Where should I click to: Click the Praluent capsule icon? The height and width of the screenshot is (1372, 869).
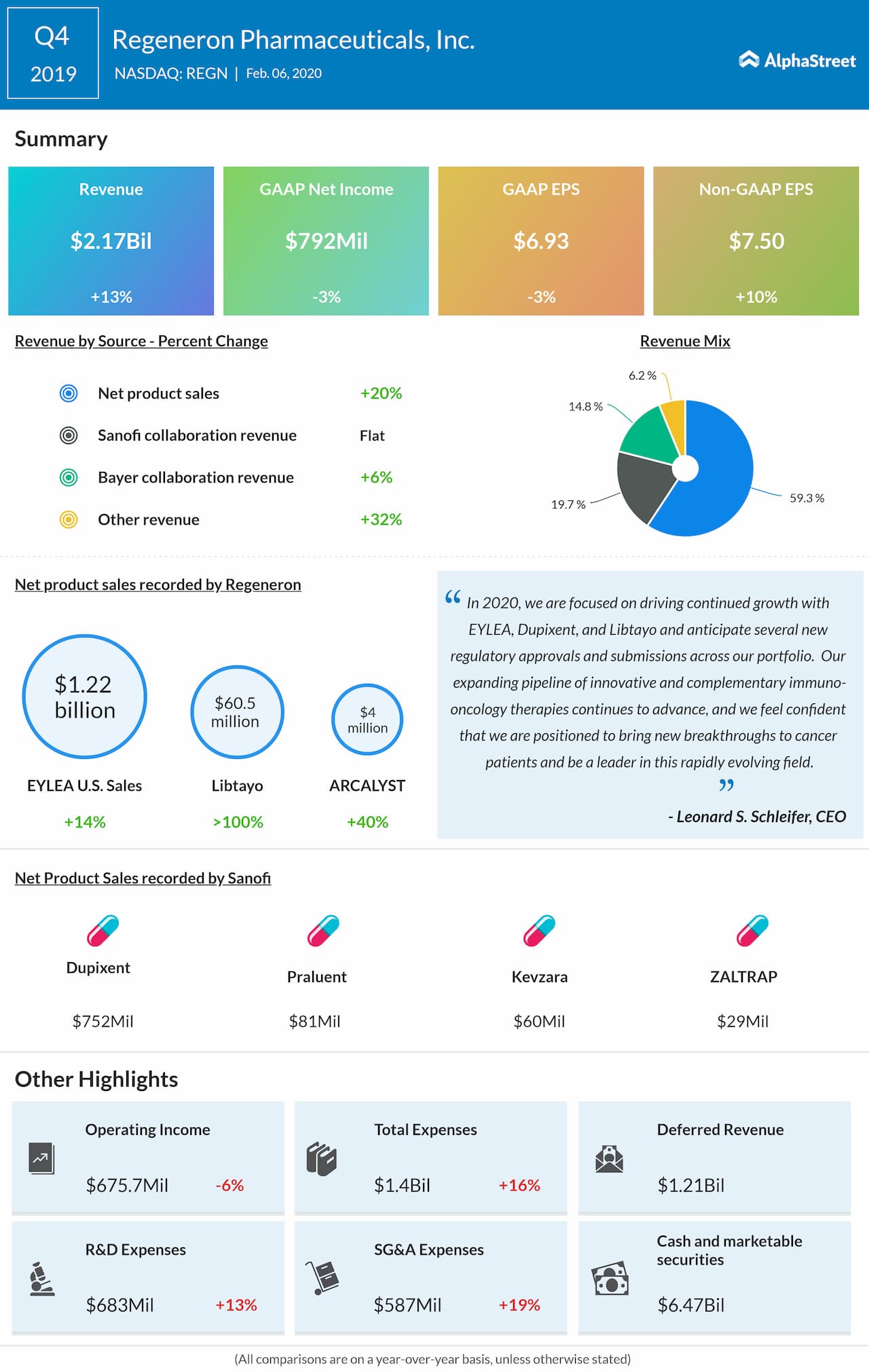(x=323, y=931)
